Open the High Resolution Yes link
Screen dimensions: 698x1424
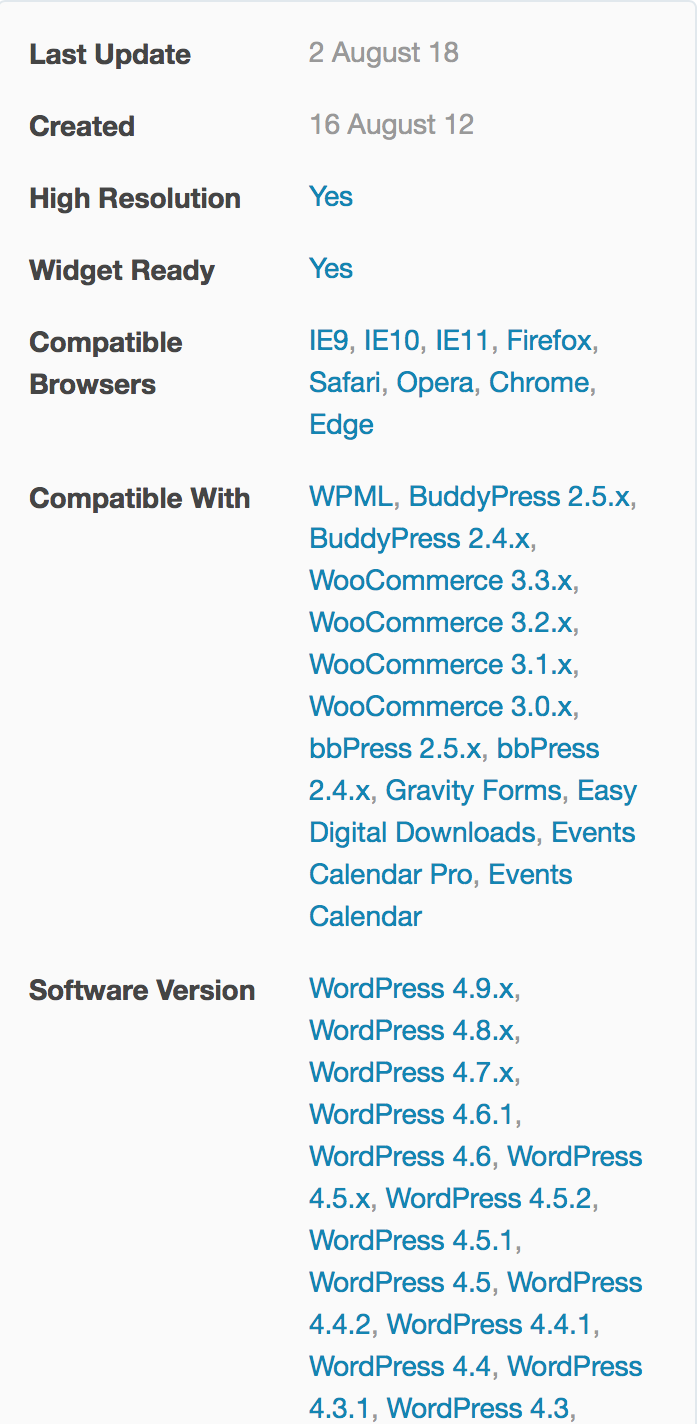(331, 197)
